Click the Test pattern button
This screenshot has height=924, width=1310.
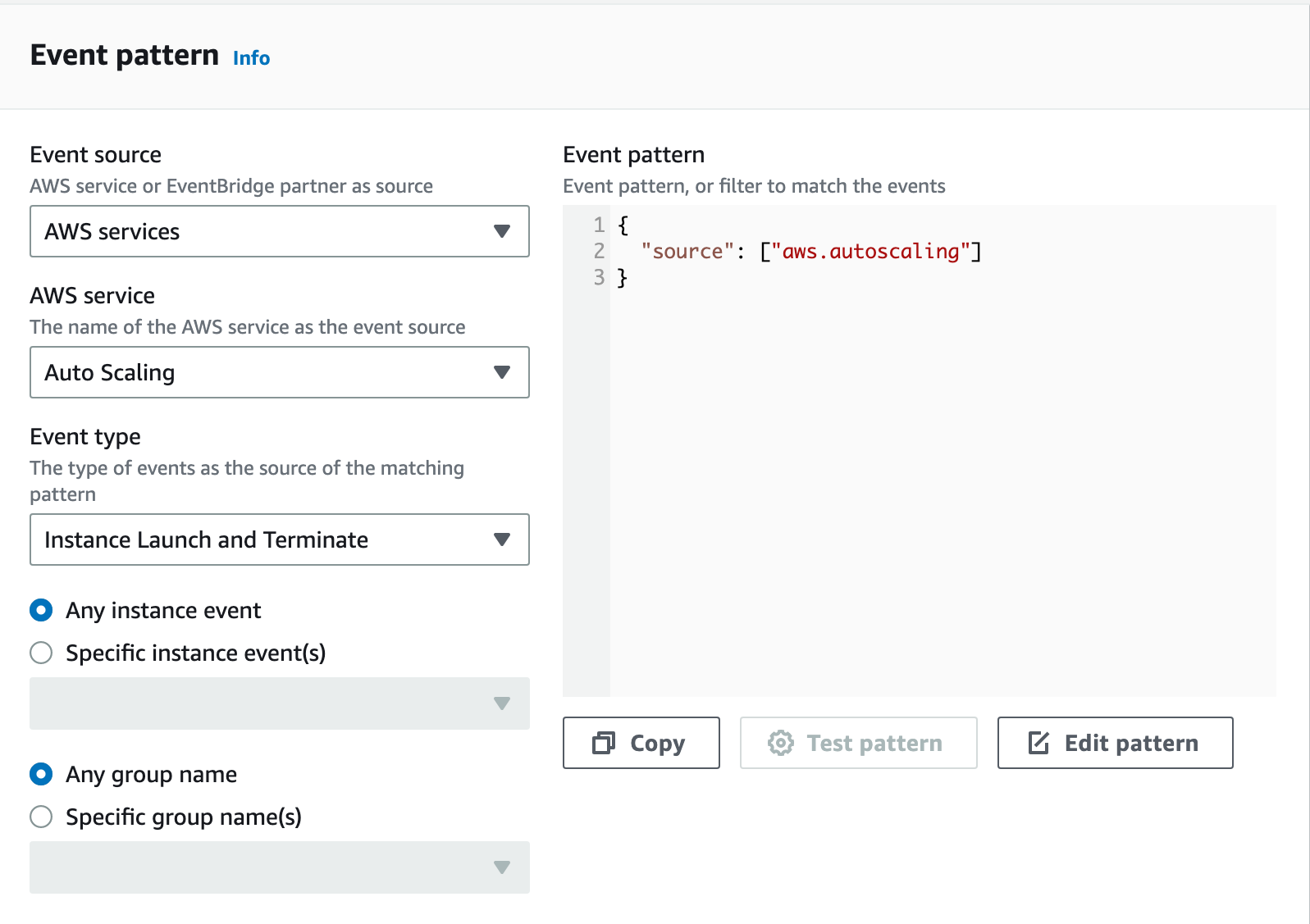pos(858,743)
